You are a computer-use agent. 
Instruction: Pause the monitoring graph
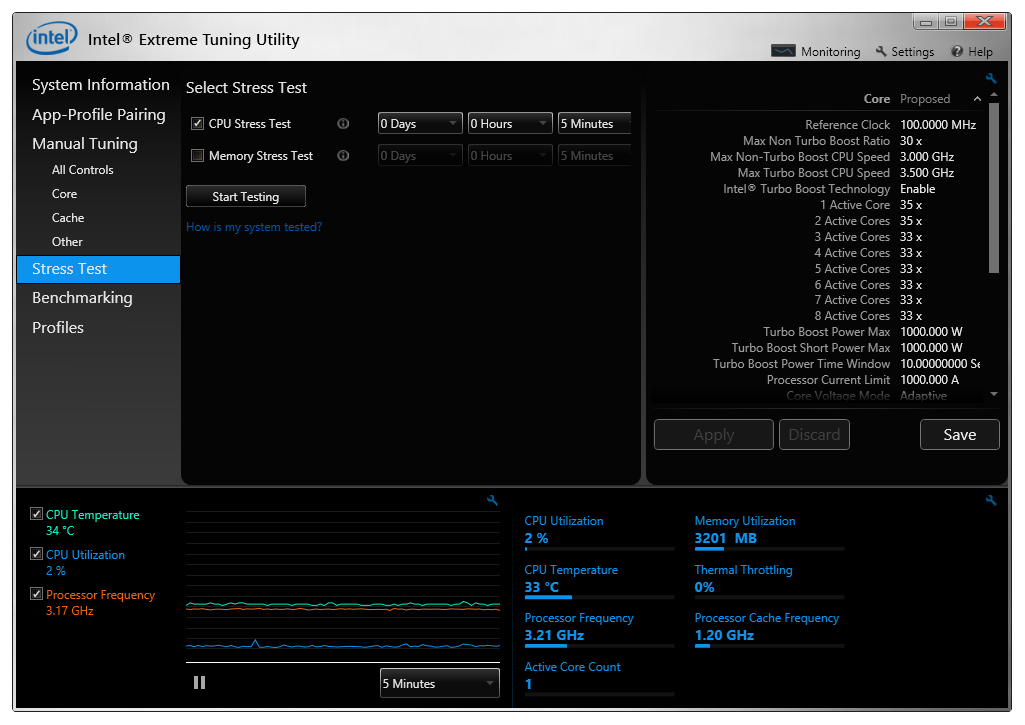(x=199, y=682)
